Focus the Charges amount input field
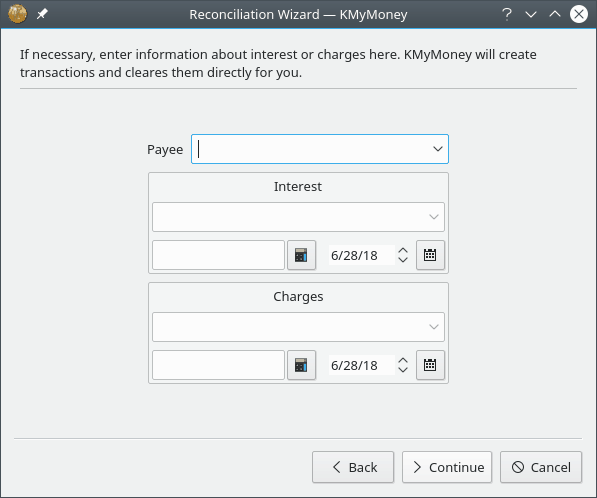Viewport: 597px width, 498px height. [x=219, y=365]
